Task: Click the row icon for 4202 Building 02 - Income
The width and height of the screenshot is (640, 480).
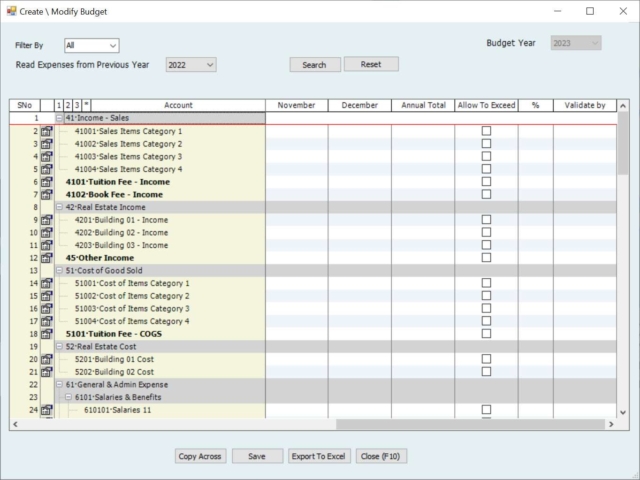Action: click(47, 233)
